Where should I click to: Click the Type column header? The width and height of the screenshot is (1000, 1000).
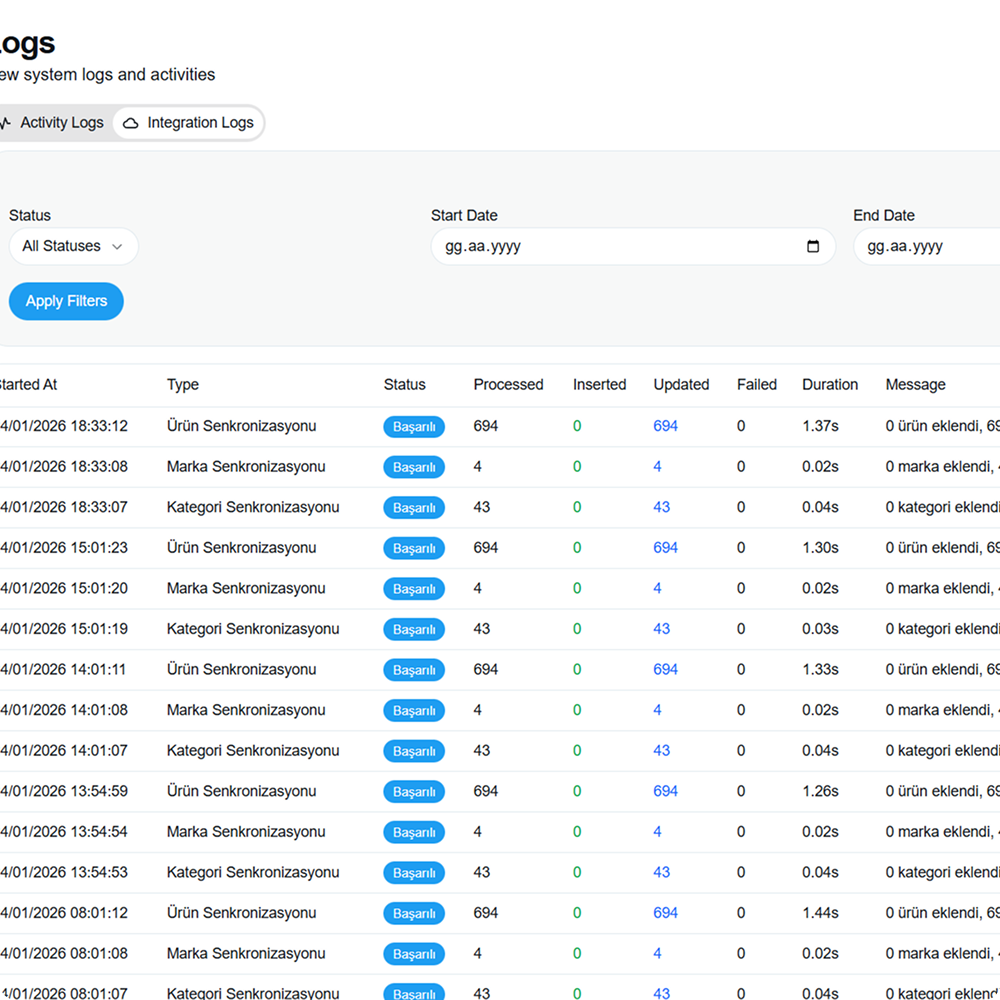click(x=183, y=385)
